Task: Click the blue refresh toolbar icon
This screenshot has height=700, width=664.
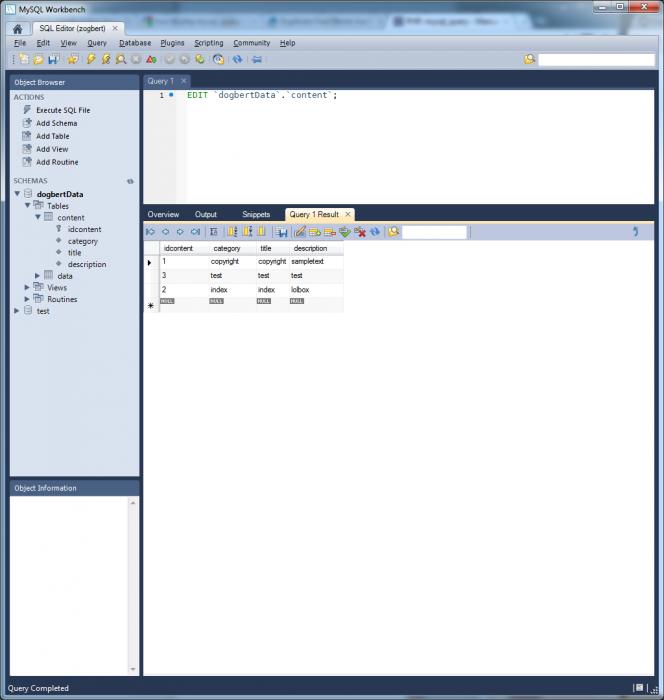Action: pos(238,59)
